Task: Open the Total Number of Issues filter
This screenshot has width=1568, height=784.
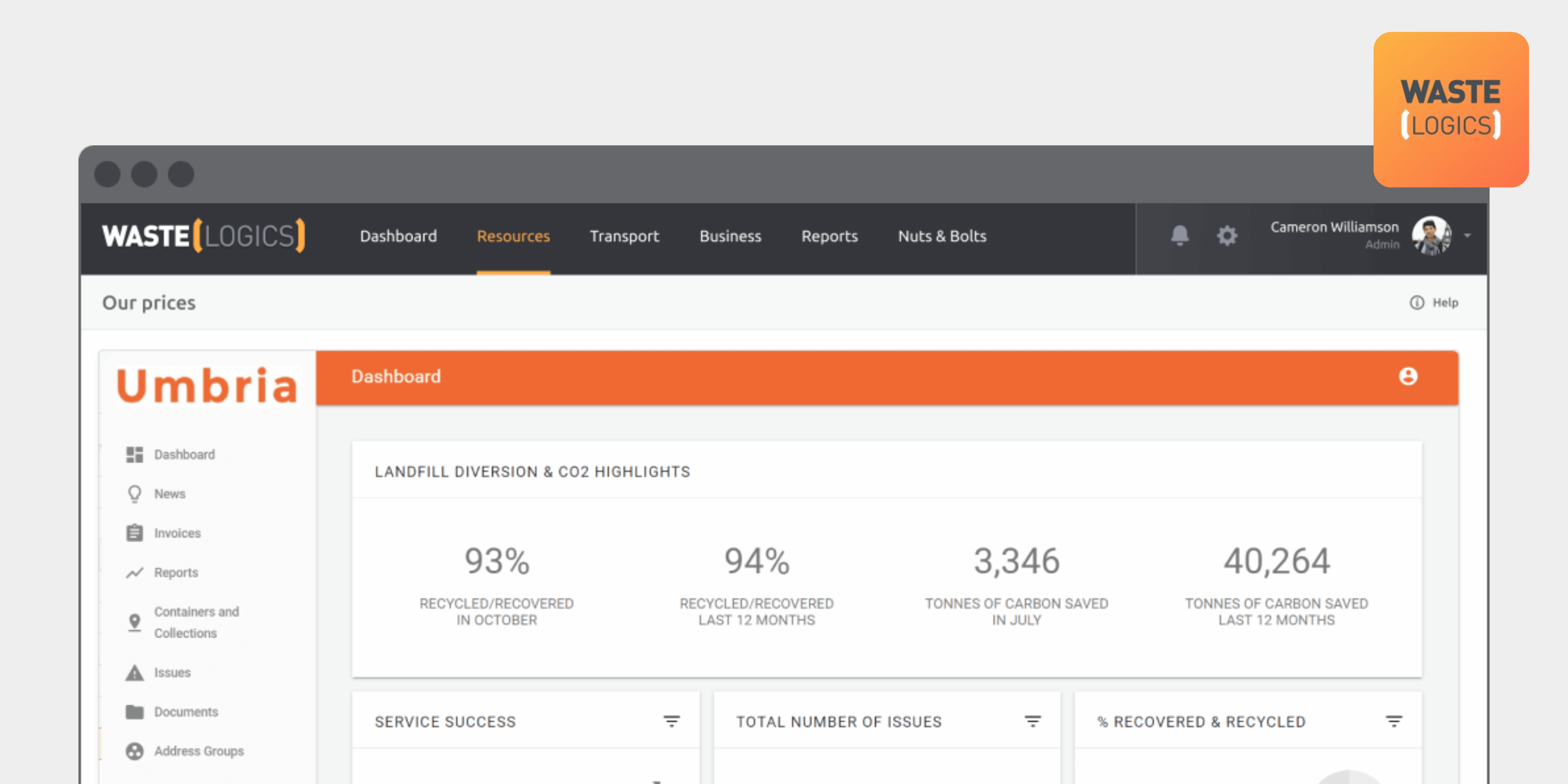Action: [x=1032, y=721]
